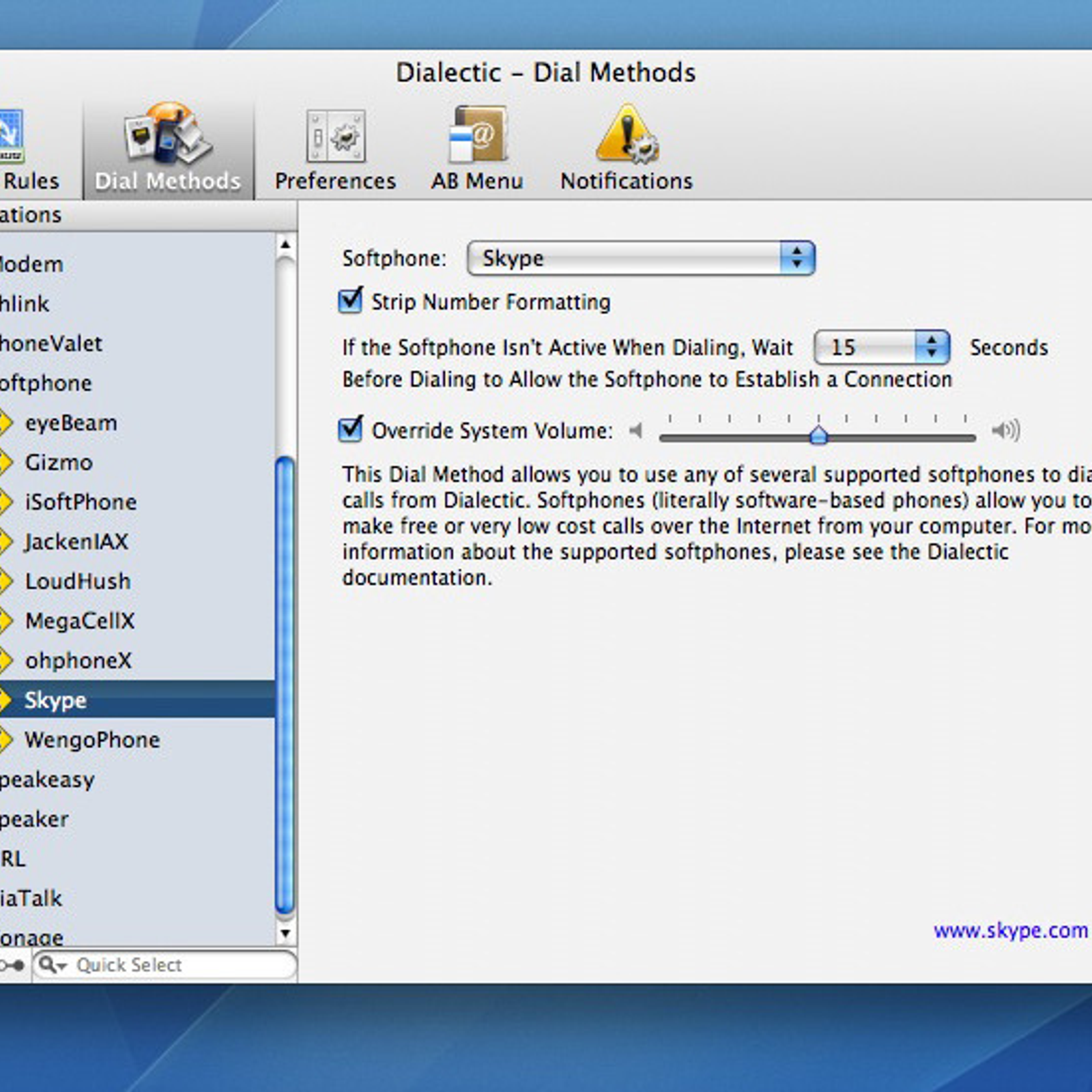Uncheck Strip Number Formatting
This screenshot has width=1092, height=1092.
351,301
